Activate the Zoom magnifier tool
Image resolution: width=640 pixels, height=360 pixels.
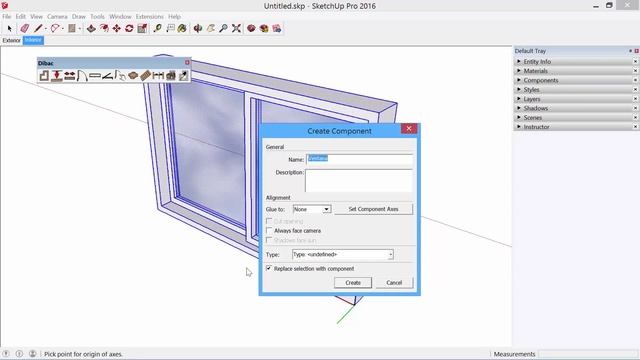coord(223,28)
